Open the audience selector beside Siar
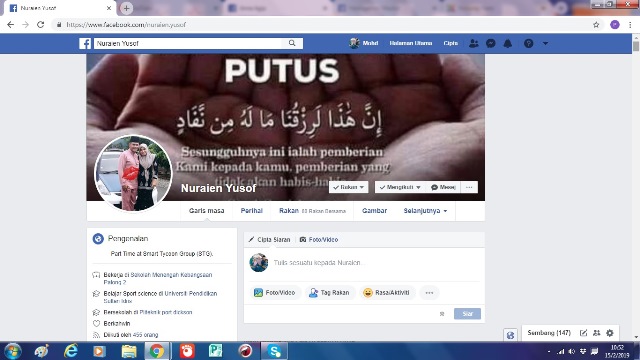The height and width of the screenshot is (360, 640). point(442,314)
